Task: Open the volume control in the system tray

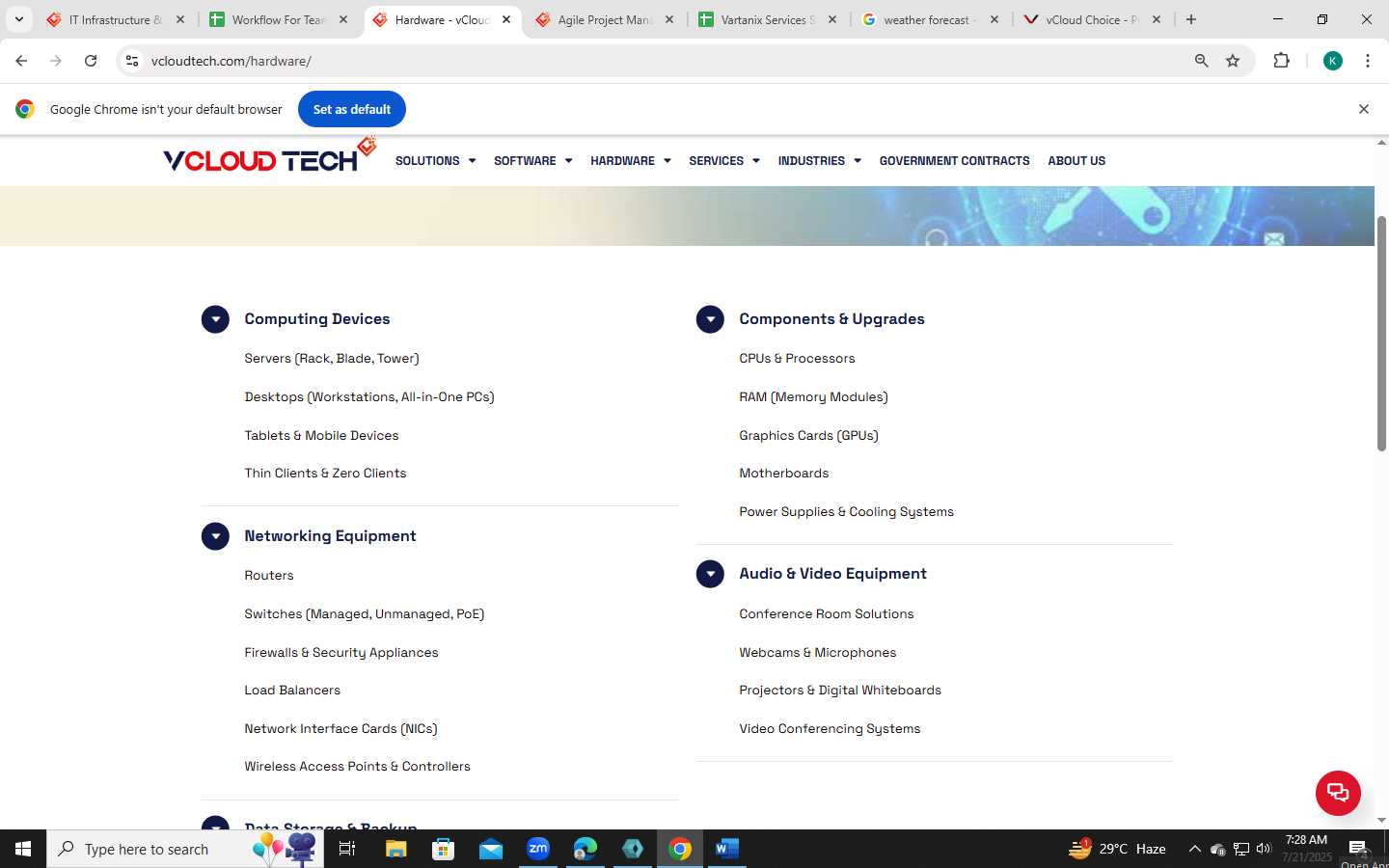Action: click(x=1264, y=849)
